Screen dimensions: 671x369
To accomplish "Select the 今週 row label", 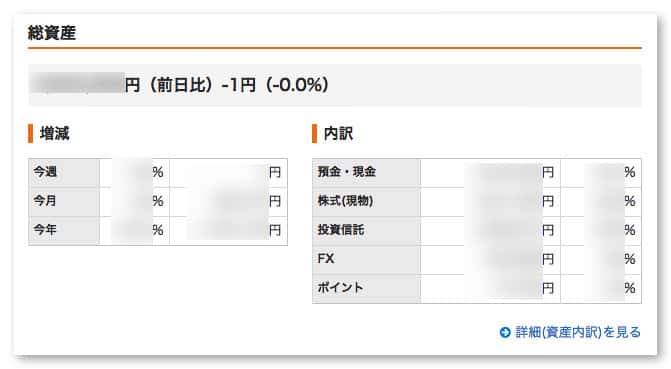I will click(45, 172).
